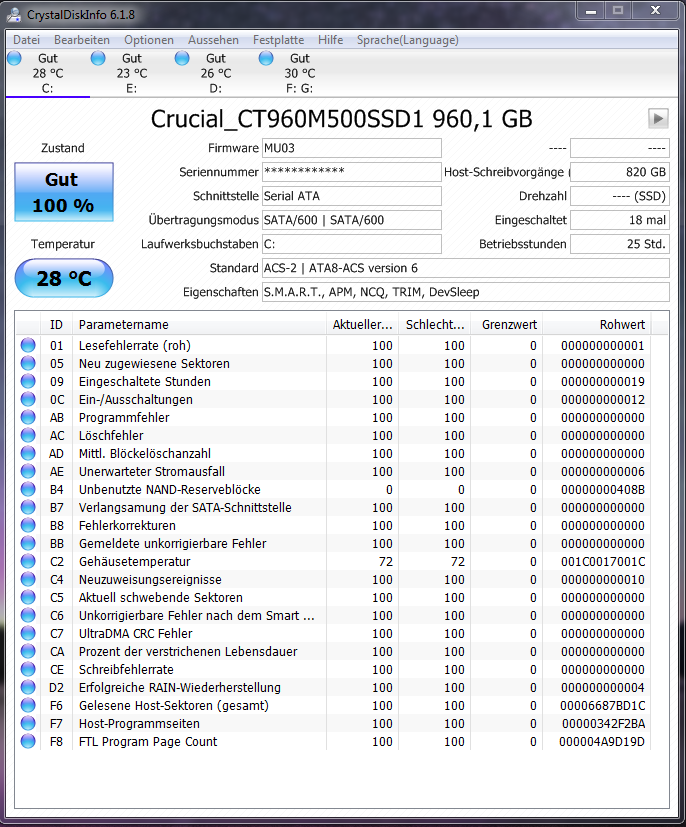Select raw value 00000000408B
686x827 pixels.
click(x=603, y=489)
